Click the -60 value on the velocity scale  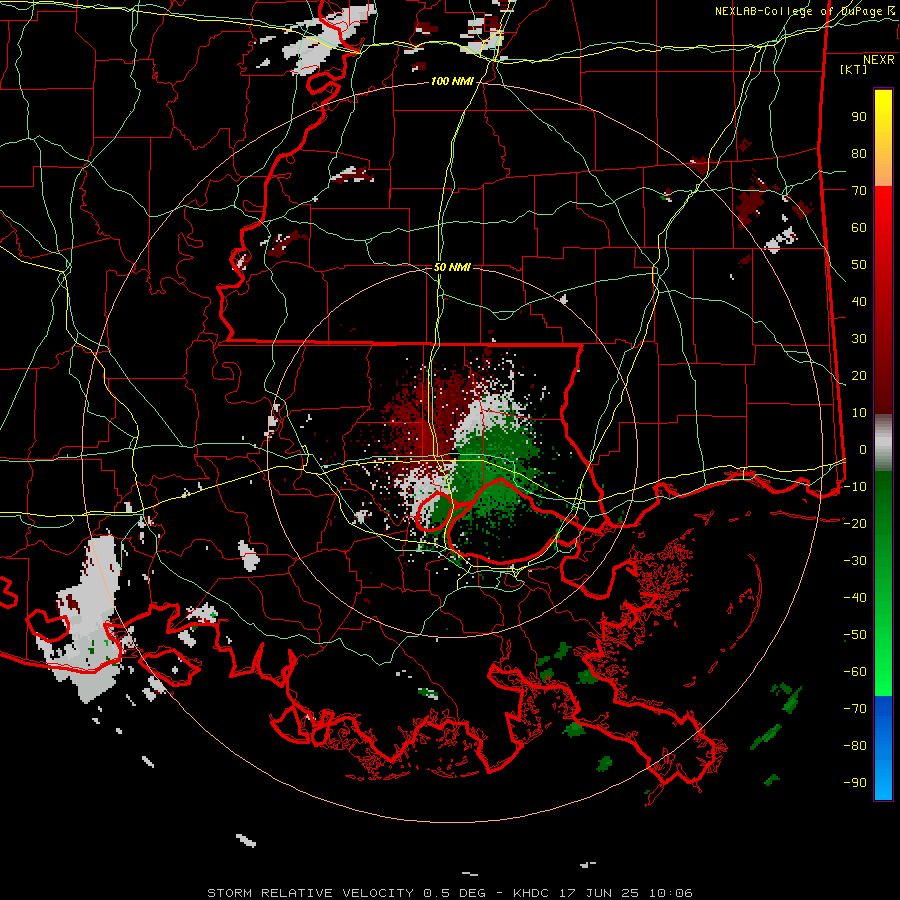pyautogui.click(x=855, y=672)
